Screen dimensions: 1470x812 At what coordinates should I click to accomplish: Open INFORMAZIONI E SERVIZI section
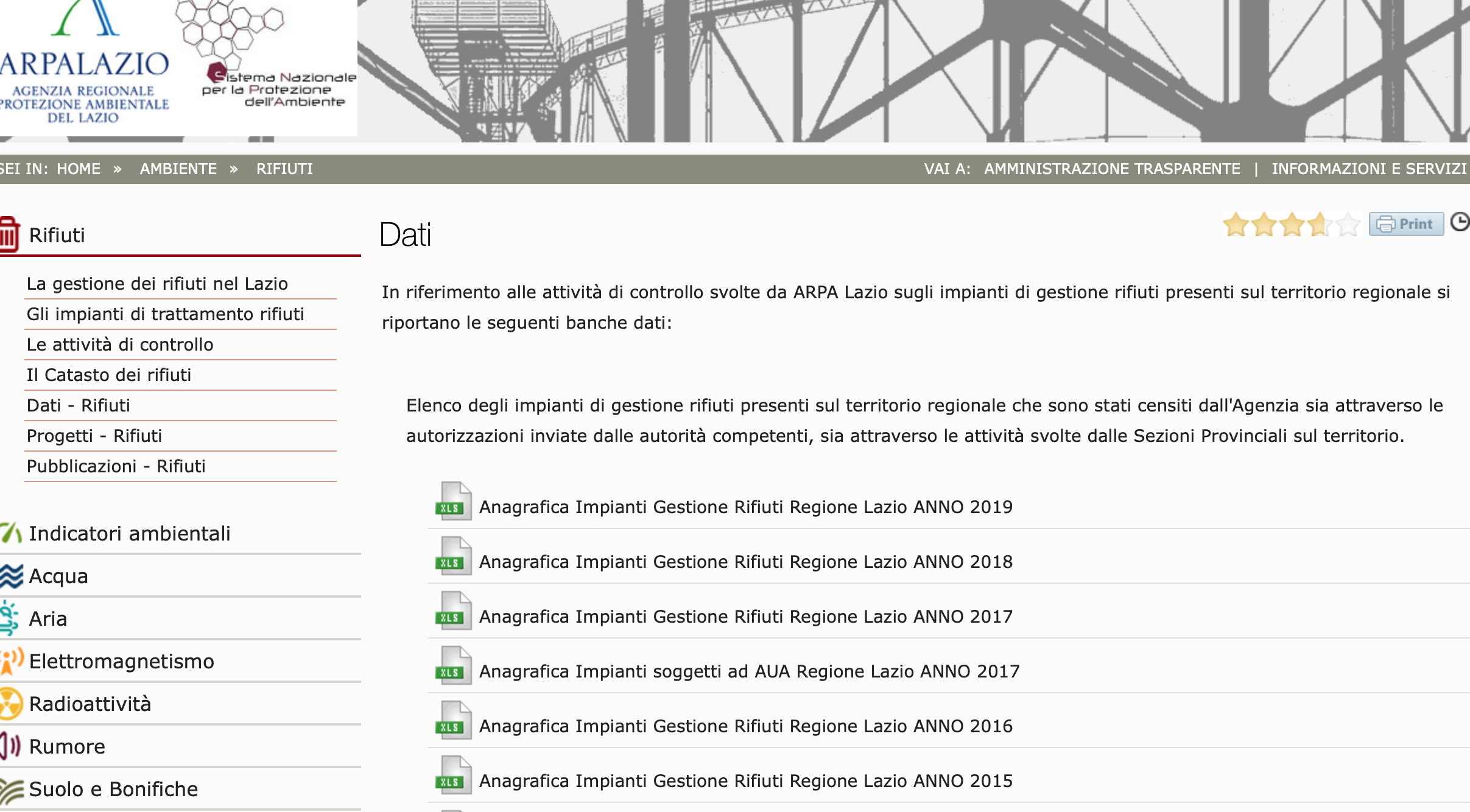(1370, 169)
